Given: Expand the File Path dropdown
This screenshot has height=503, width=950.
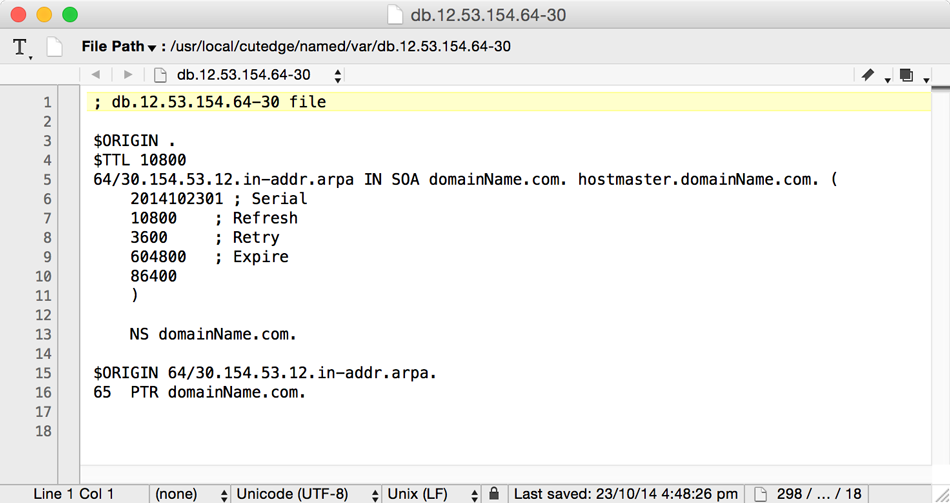Looking at the screenshot, I should tap(120, 47).
